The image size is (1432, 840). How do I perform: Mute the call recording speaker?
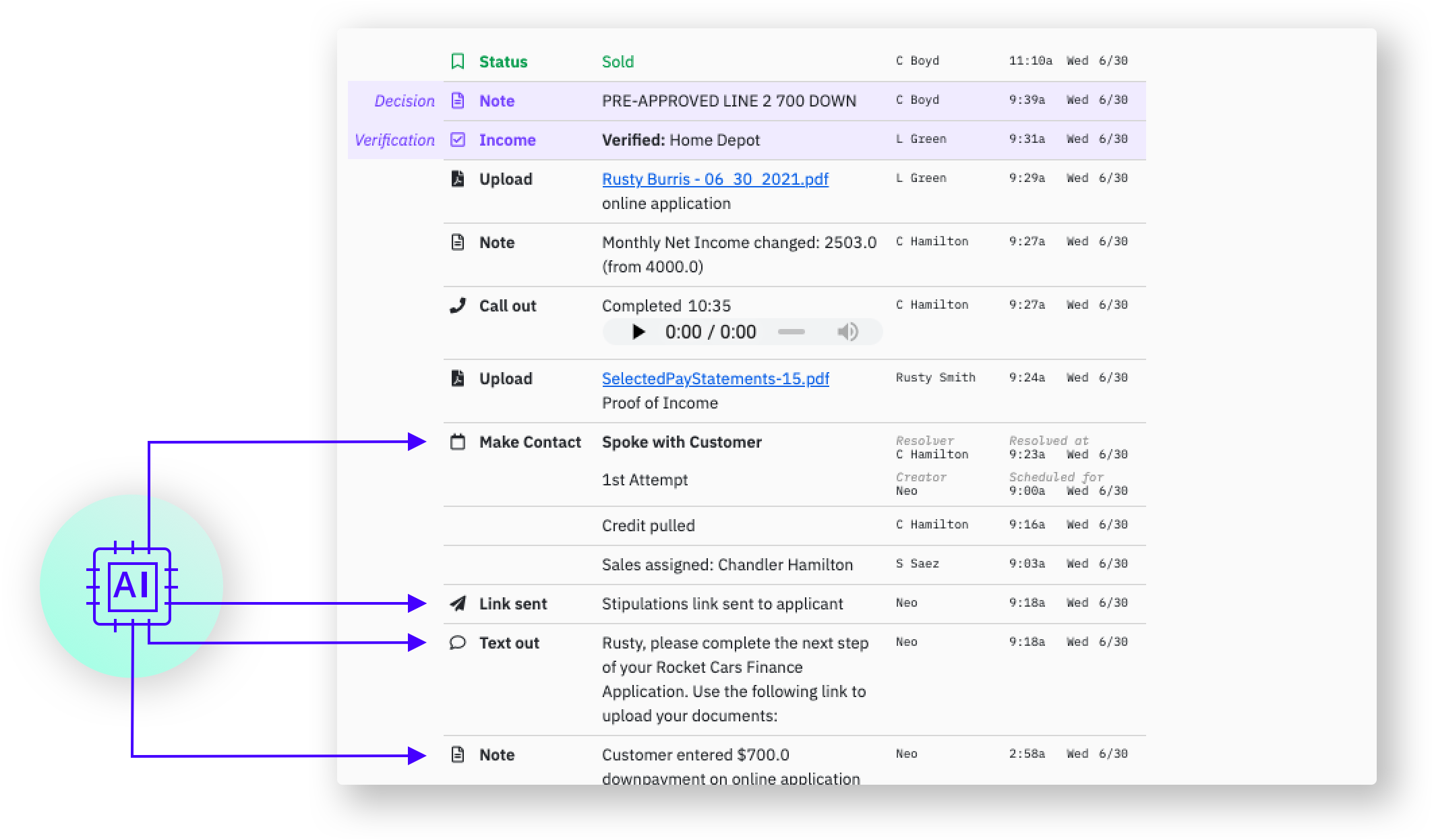point(847,332)
